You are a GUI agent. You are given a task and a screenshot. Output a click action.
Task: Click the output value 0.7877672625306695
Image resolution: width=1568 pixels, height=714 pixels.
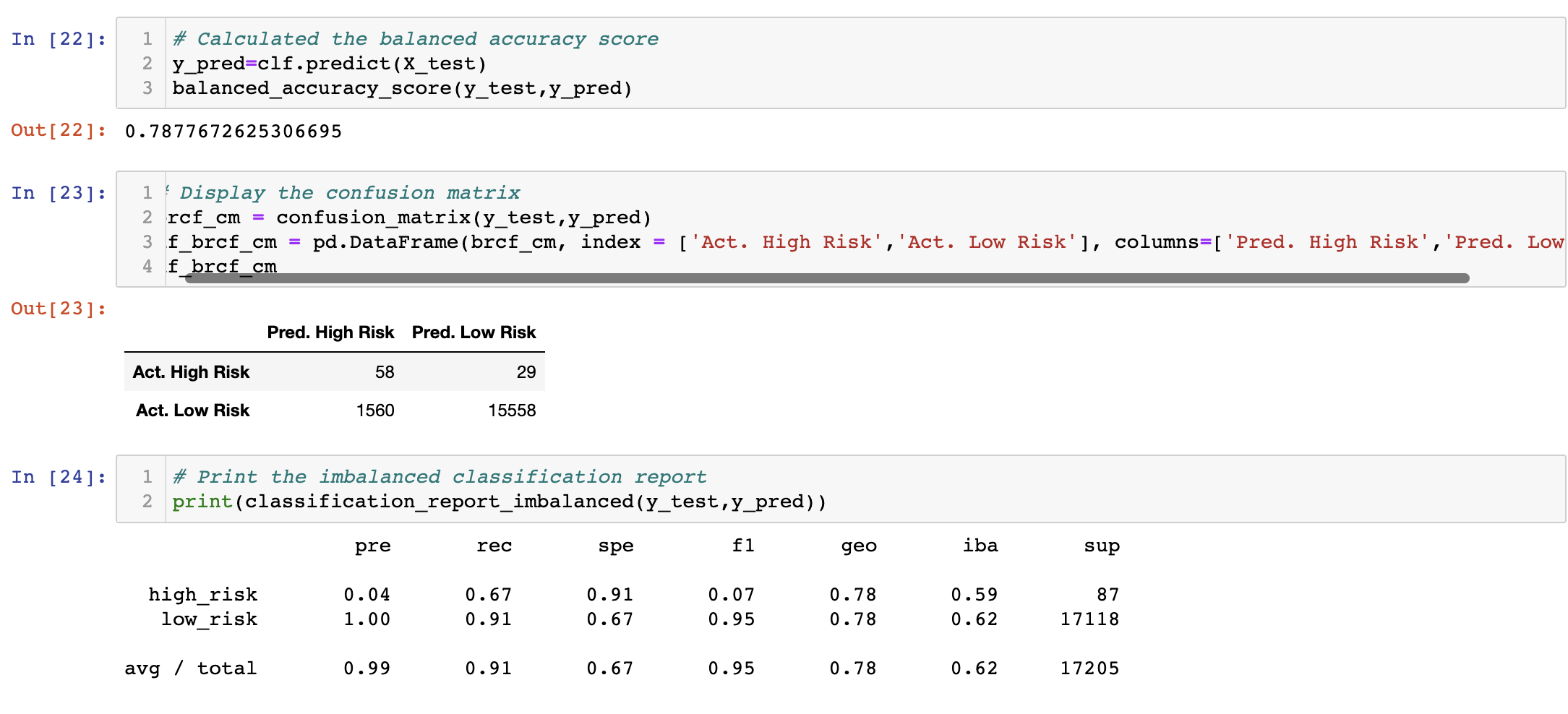click(x=233, y=131)
